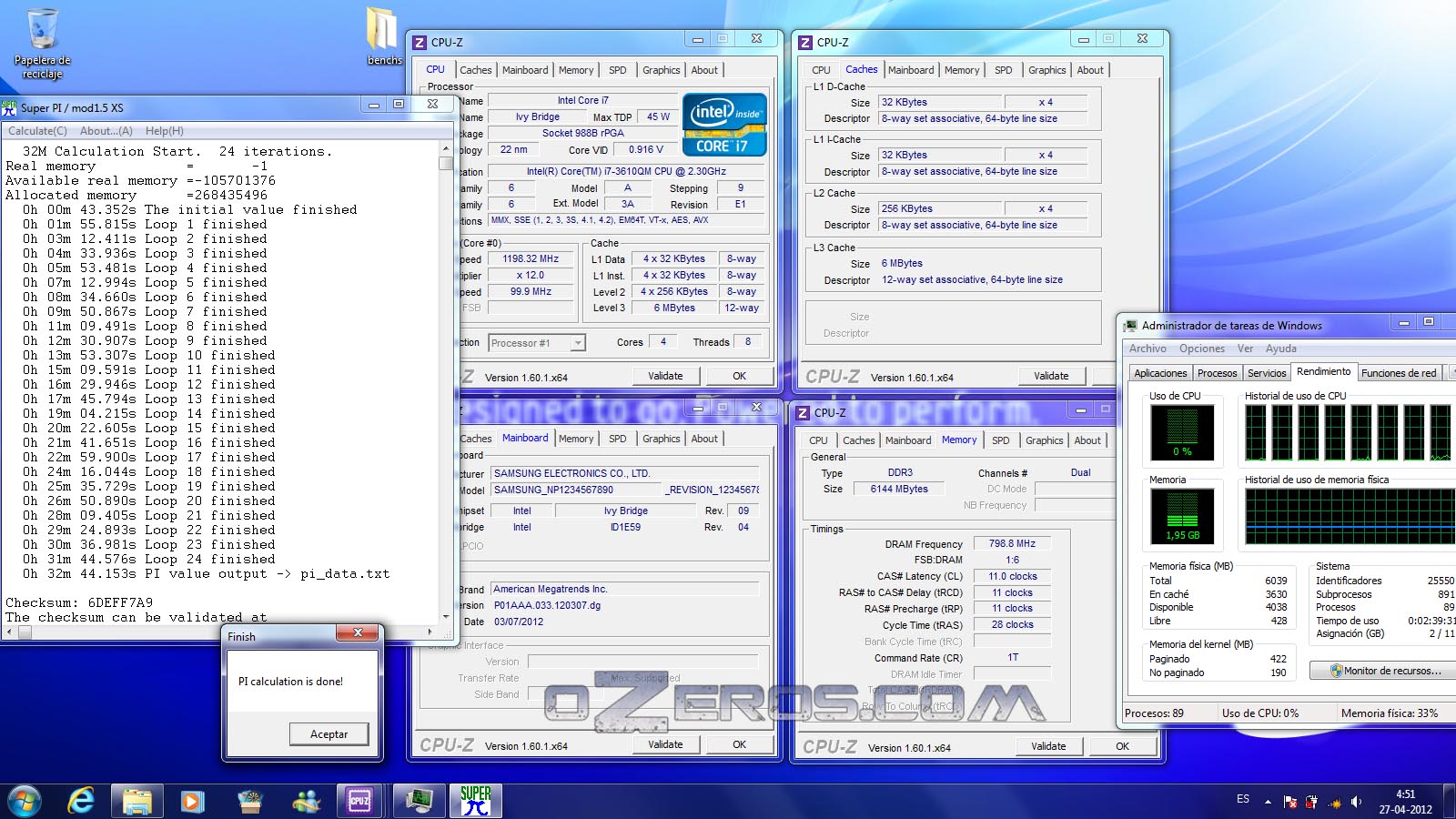Image resolution: width=1456 pixels, height=819 pixels.
Task: Switch to CPU-Z via its taskbar icon
Action: (359, 801)
